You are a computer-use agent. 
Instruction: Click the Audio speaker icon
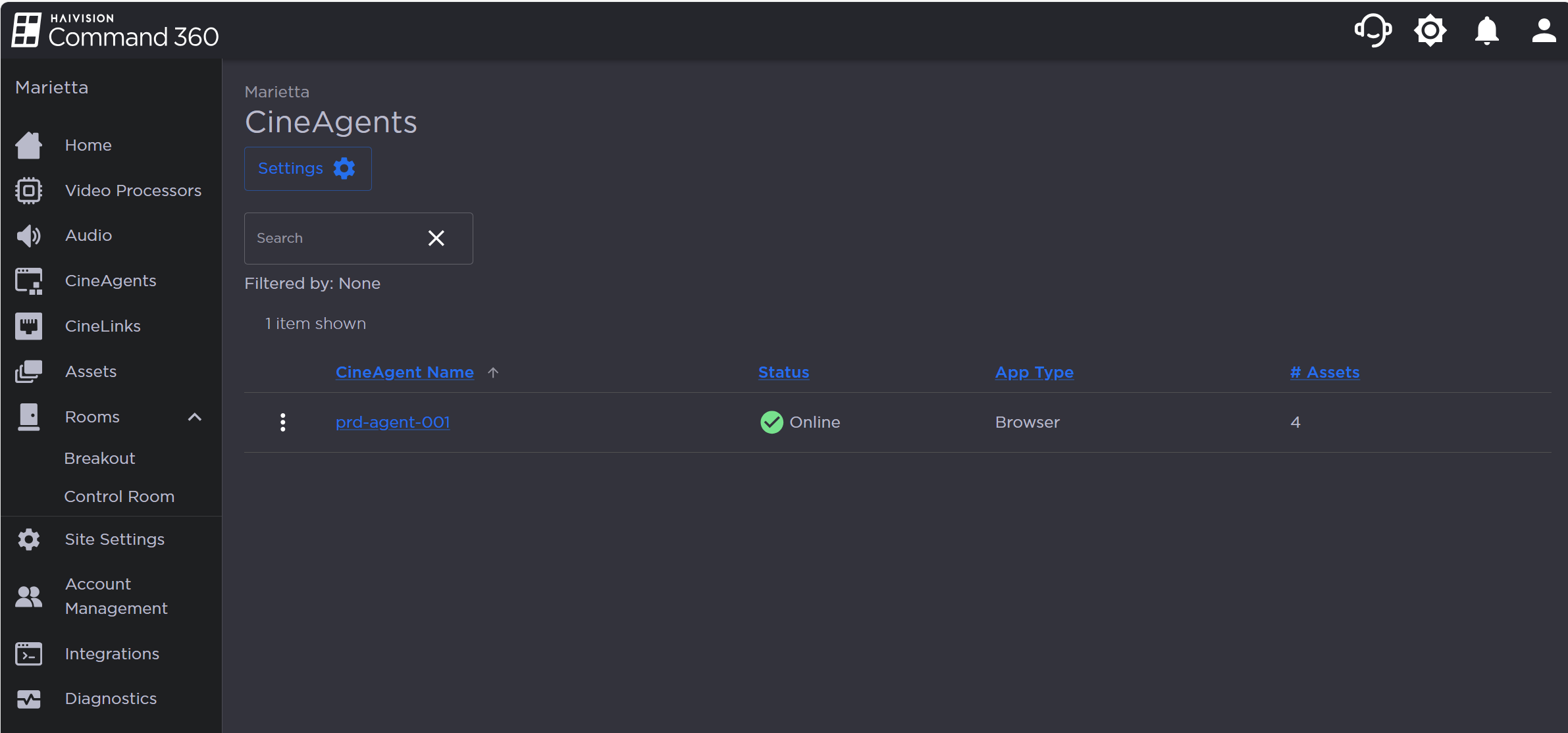28,235
